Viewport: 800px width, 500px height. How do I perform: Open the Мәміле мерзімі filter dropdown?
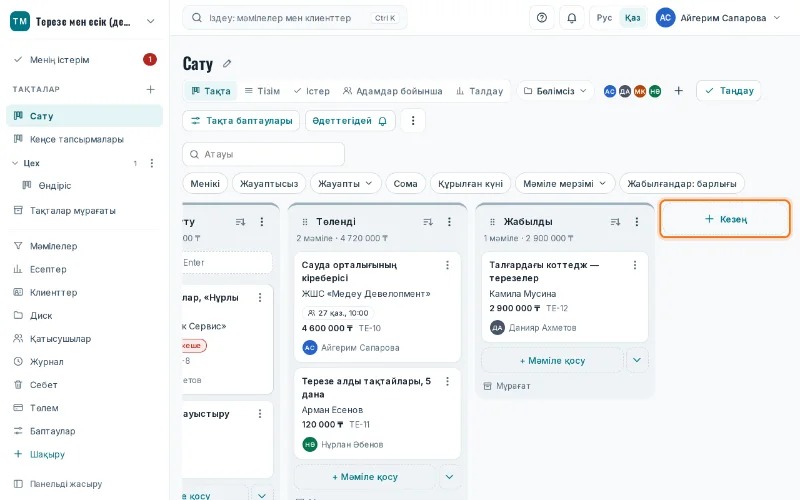565,184
